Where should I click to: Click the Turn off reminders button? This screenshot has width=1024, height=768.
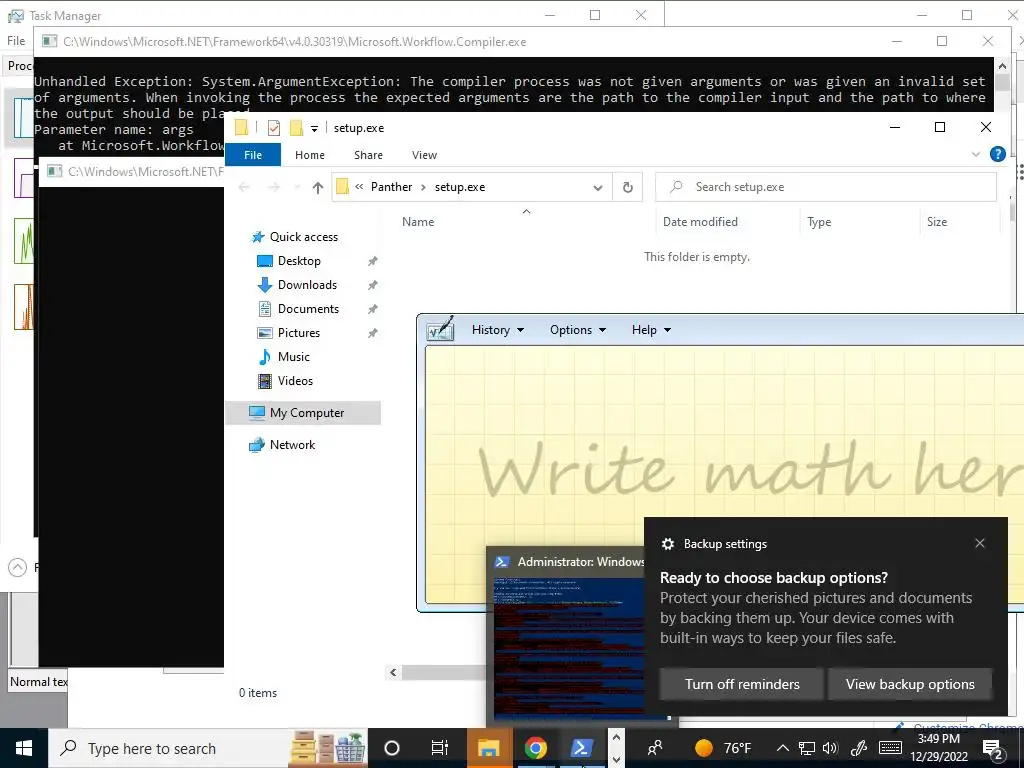click(x=742, y=684)
